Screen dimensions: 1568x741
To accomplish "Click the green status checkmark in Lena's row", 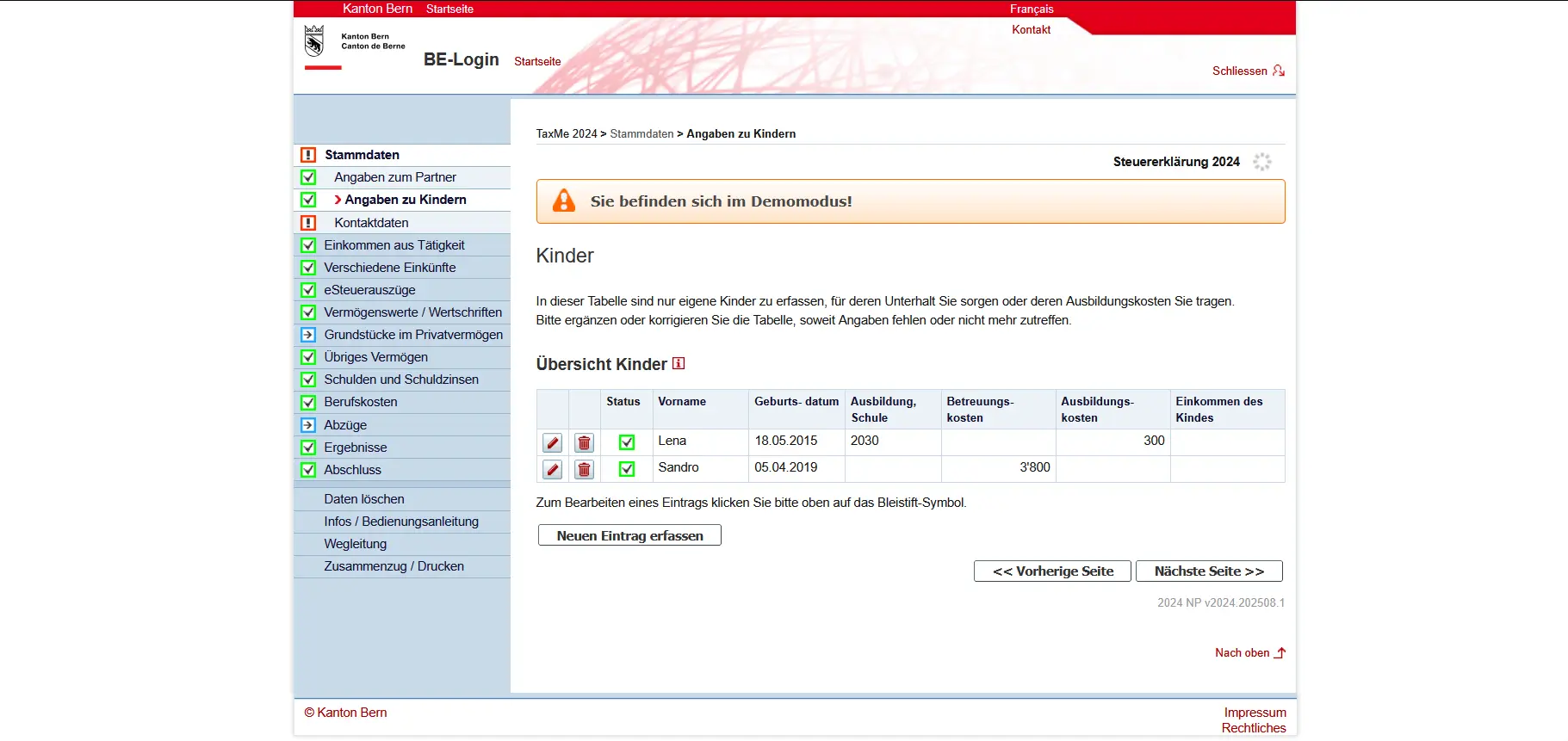I will (627, 442).
